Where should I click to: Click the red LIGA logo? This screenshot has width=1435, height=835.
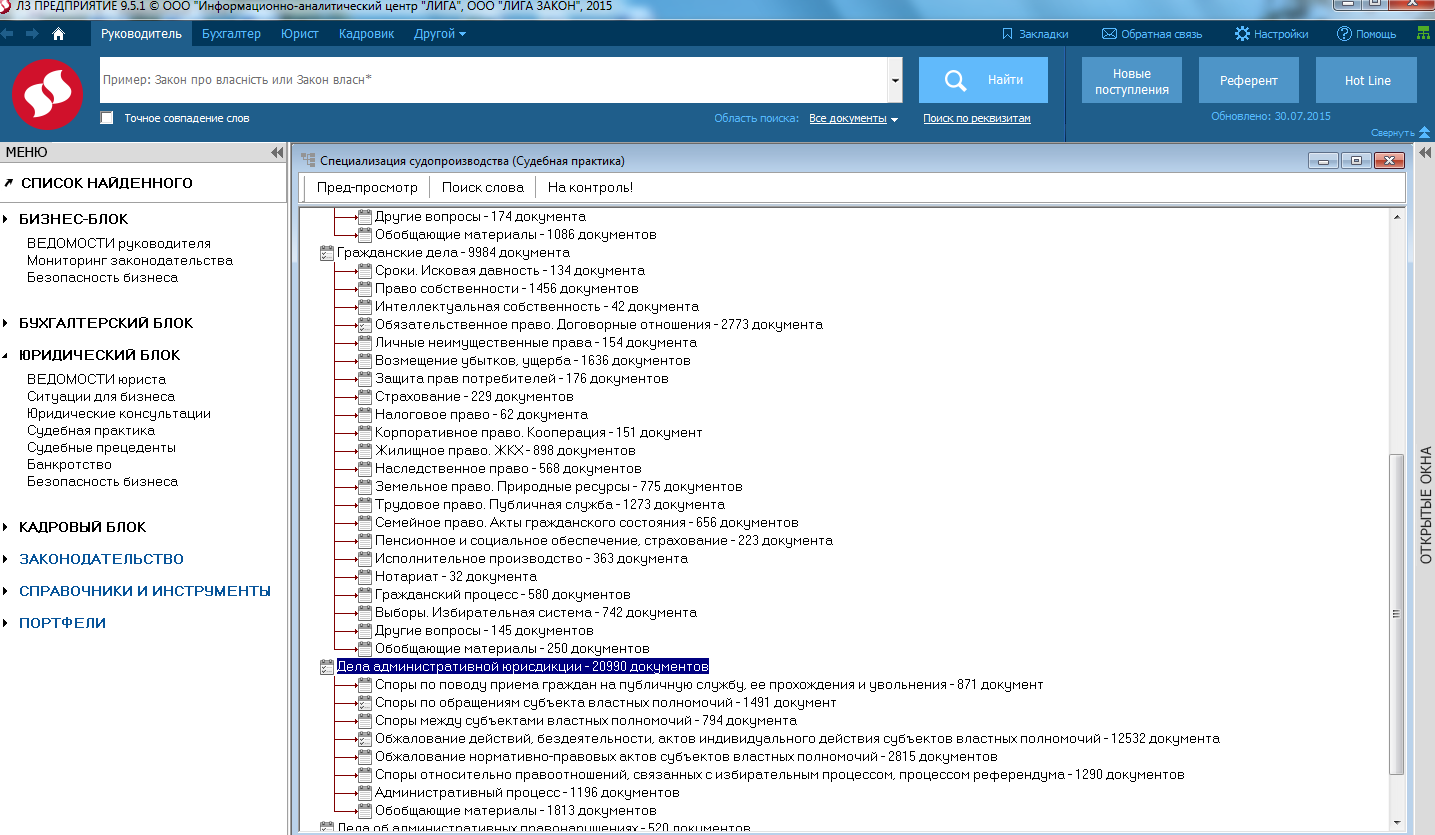48,95
